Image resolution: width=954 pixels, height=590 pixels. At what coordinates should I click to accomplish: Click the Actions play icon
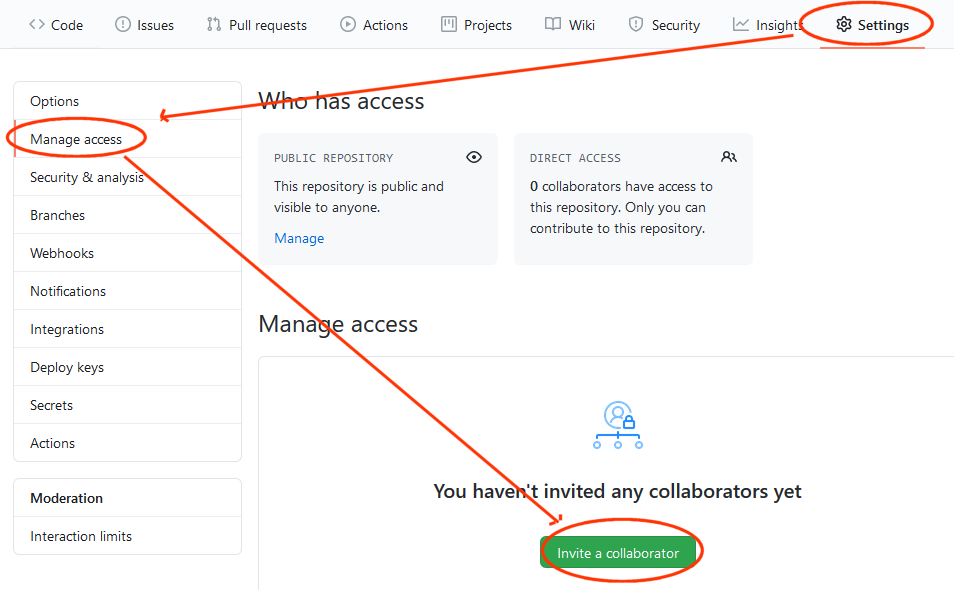(348, 25)
